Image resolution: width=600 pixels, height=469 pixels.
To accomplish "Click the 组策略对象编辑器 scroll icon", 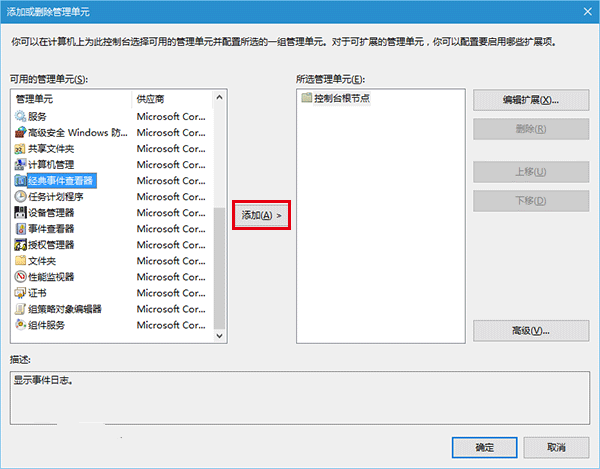I will pyautogui.click(x=20, y=309).
